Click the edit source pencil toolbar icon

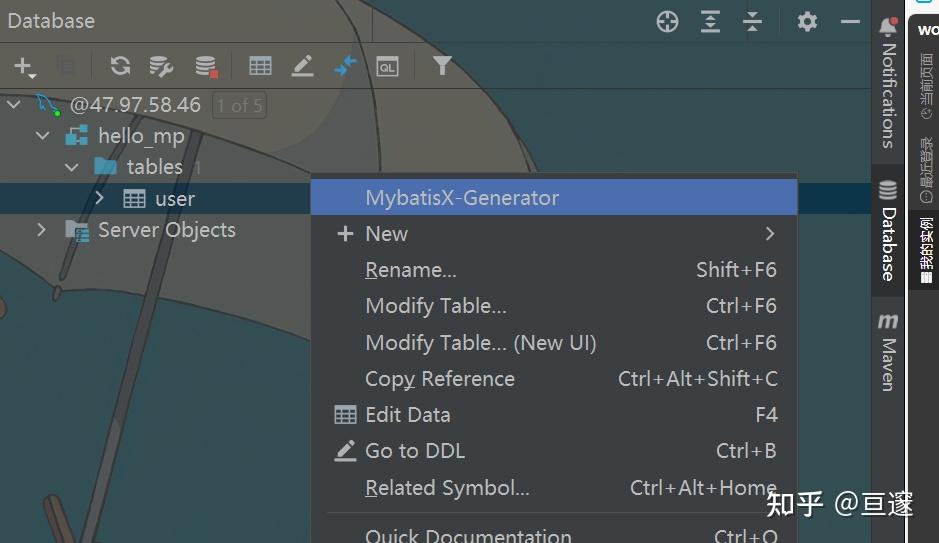pos(302,66)
